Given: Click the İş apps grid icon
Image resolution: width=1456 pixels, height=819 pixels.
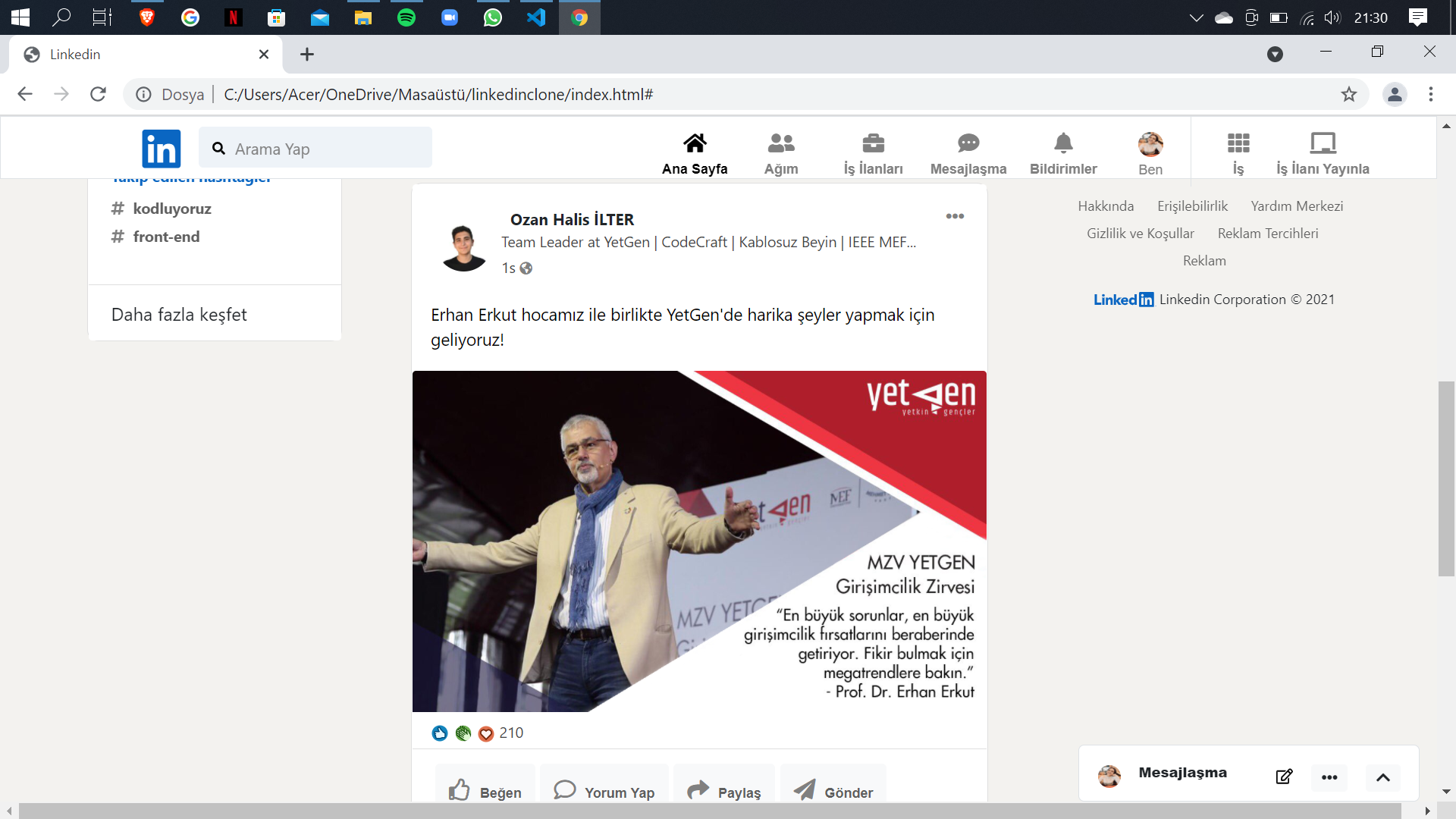Looking at the screenshot, I should [1238, 143].
